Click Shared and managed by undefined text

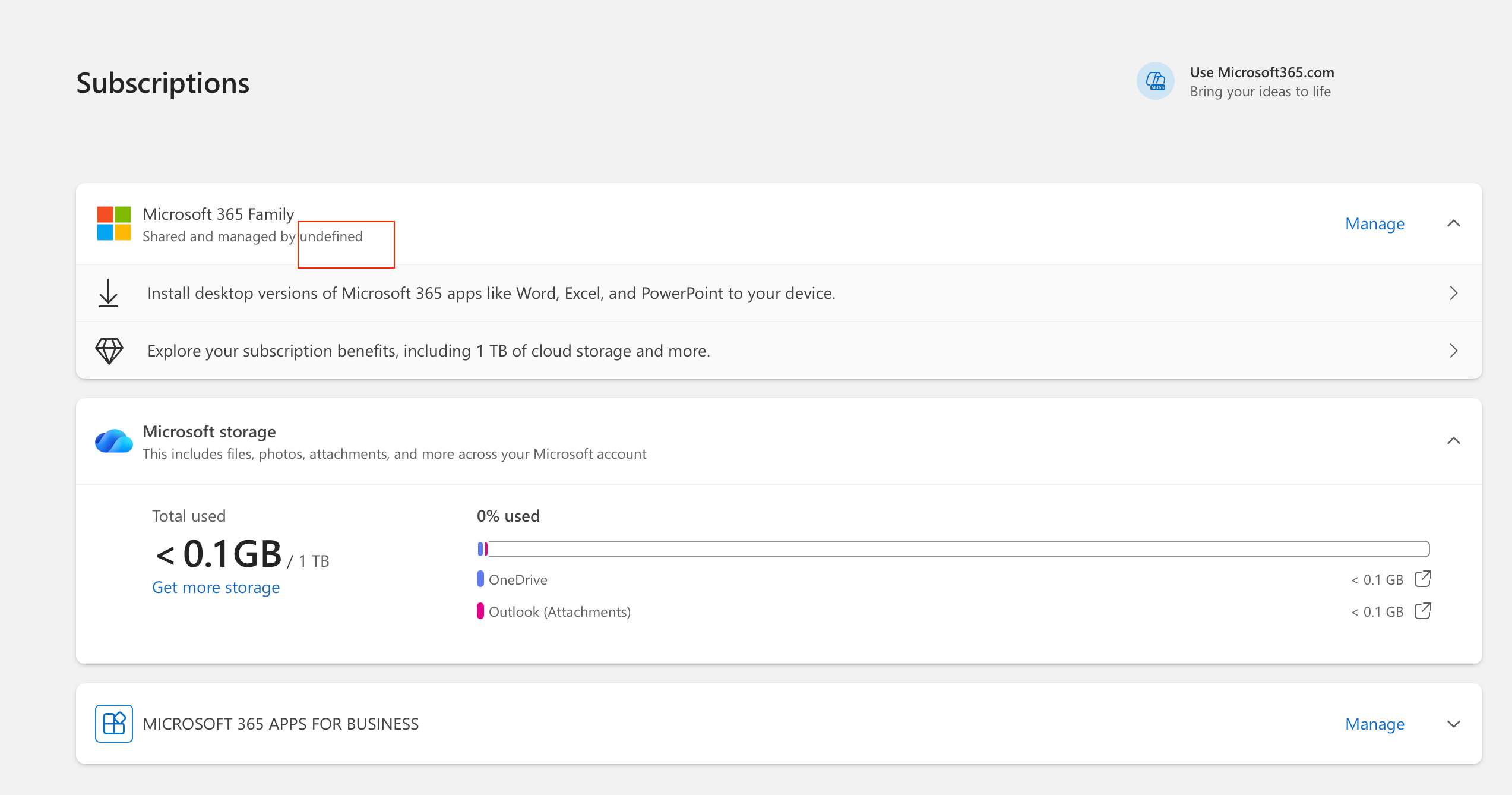point(252,236)
